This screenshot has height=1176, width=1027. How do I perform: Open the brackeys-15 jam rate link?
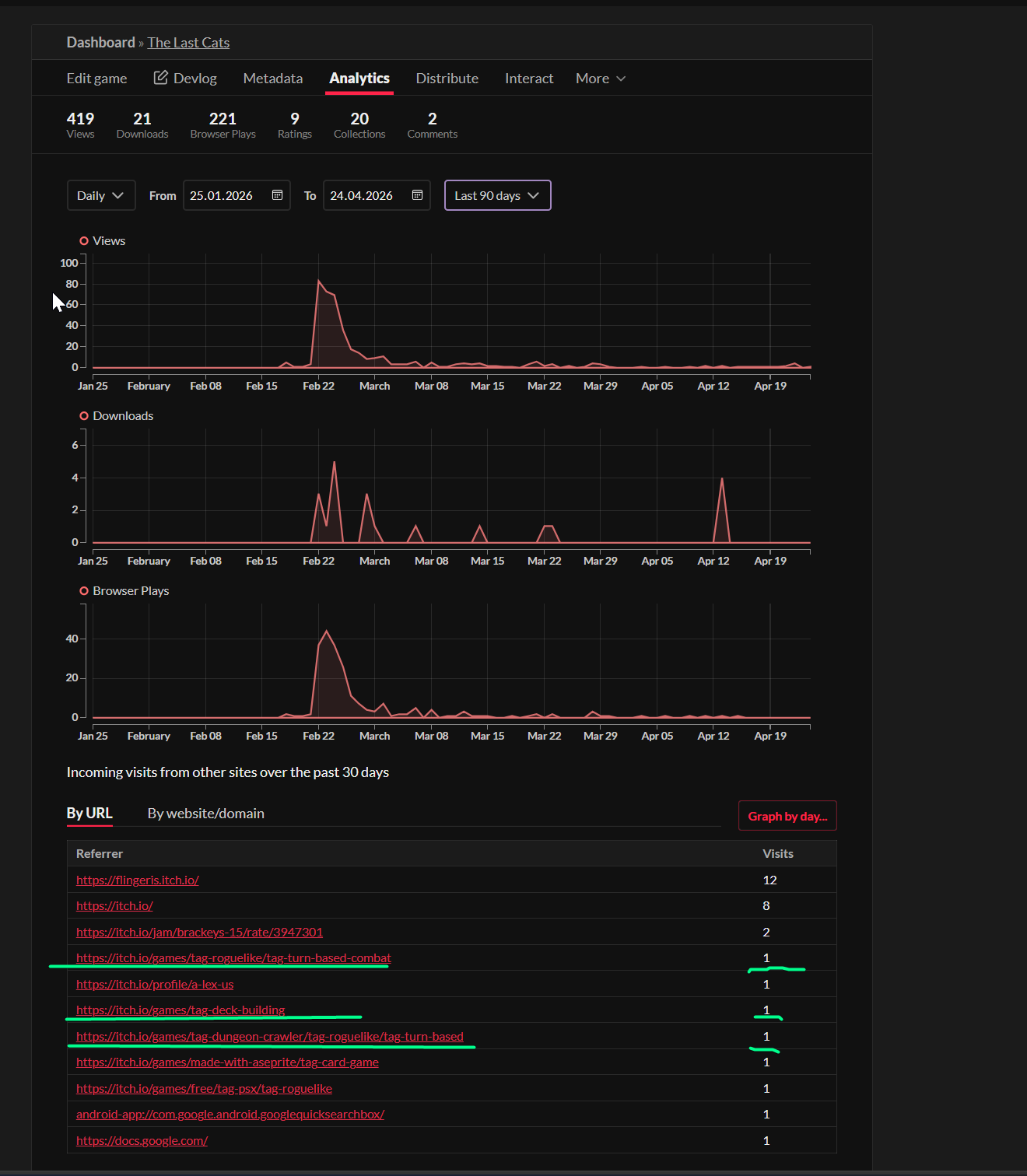199,932
